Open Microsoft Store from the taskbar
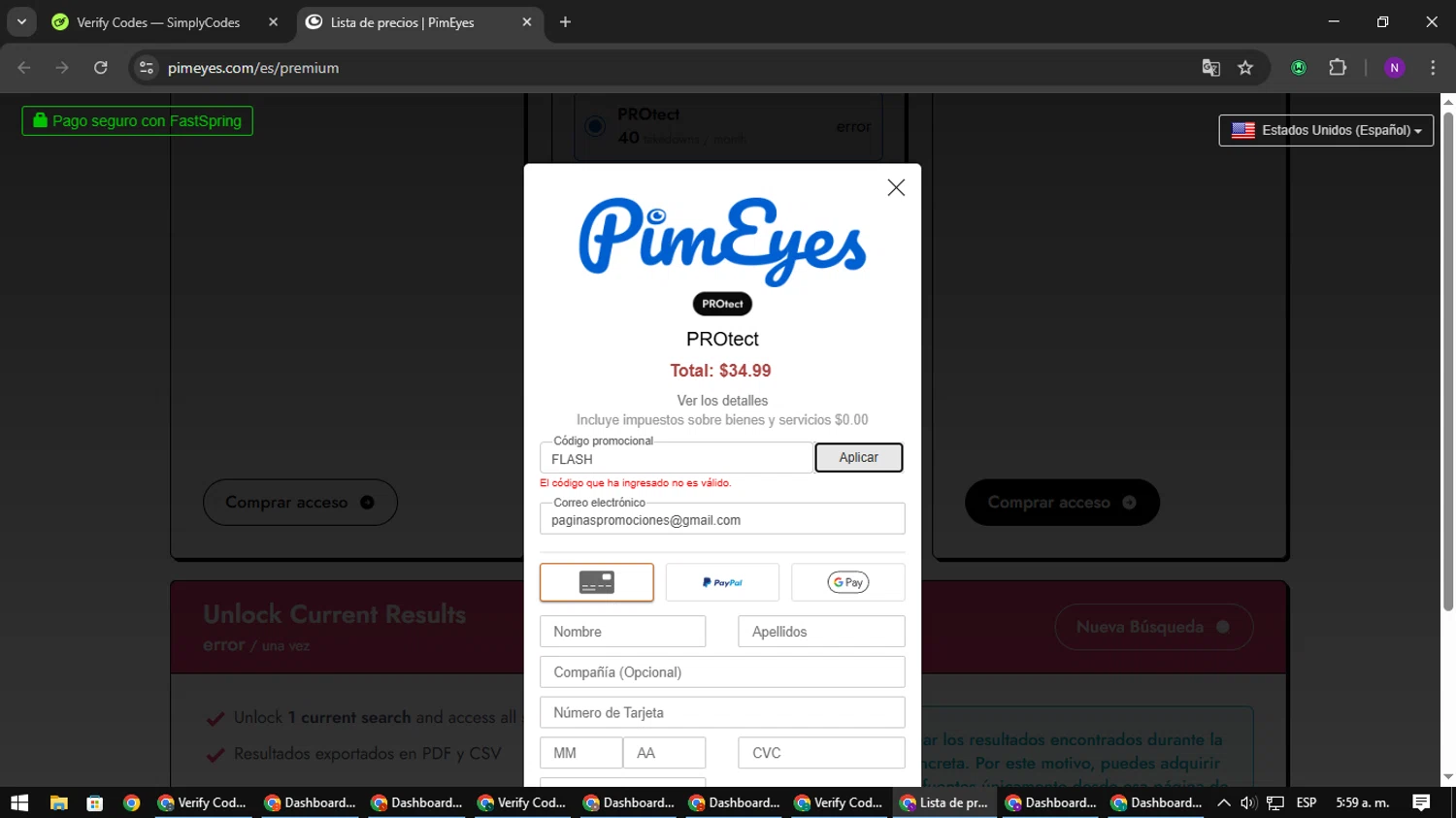Image resolution: width=1456 pixels, height=818 pixels. point(95,802)
